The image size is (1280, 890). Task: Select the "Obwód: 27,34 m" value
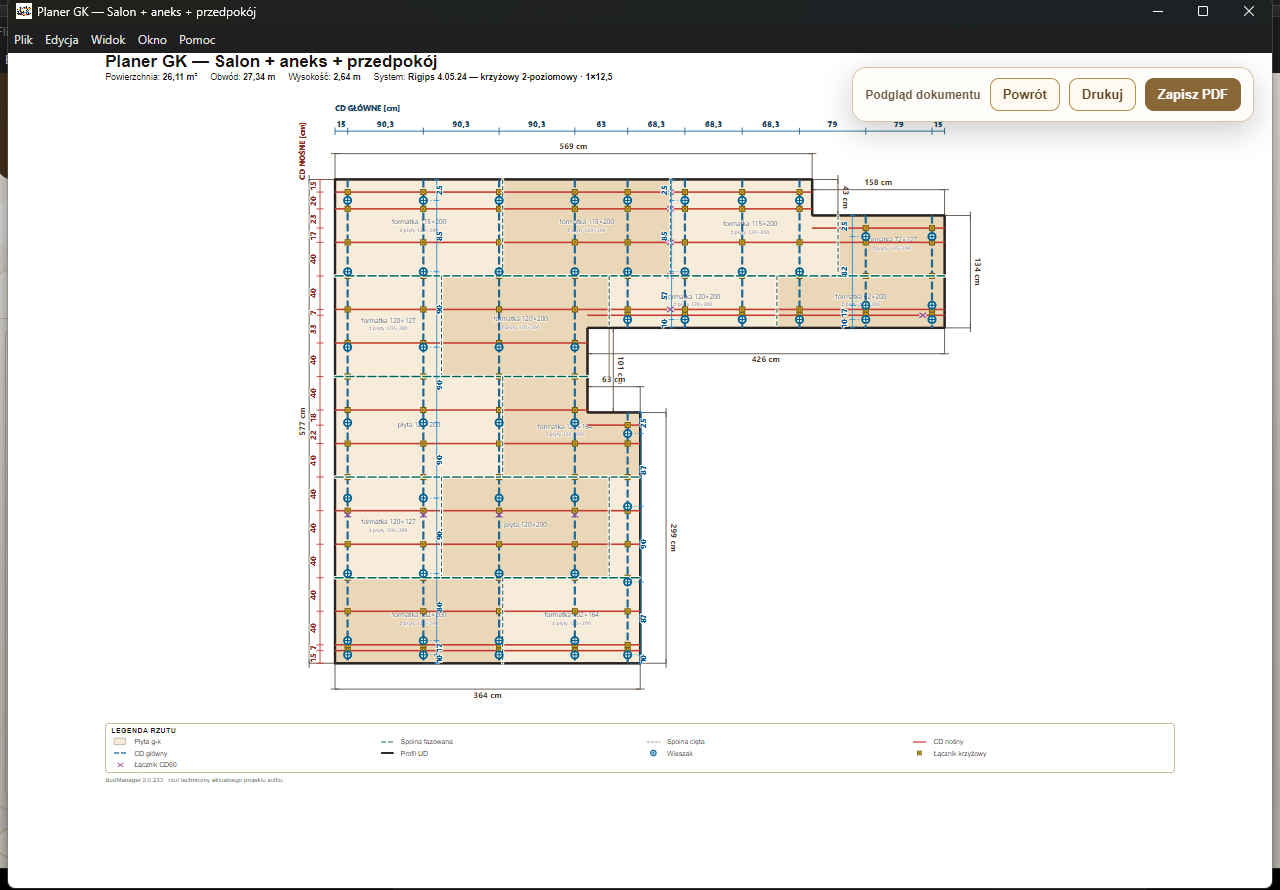tap(243, 77)
